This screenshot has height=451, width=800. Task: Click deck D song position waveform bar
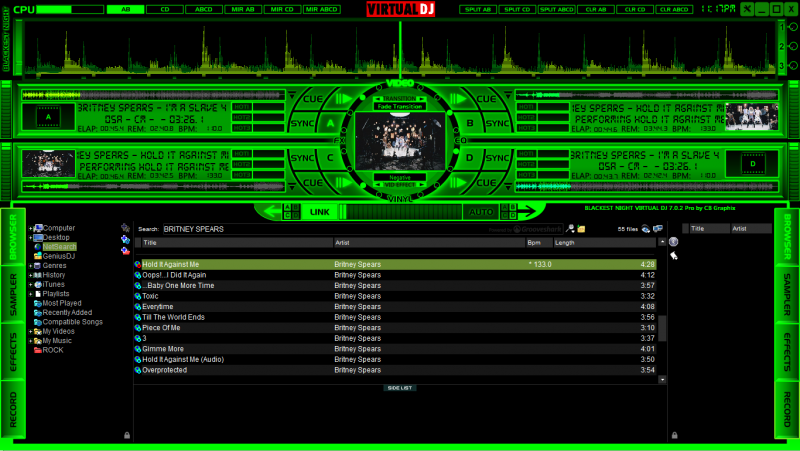pyautogui.click(x=647, y=187)
